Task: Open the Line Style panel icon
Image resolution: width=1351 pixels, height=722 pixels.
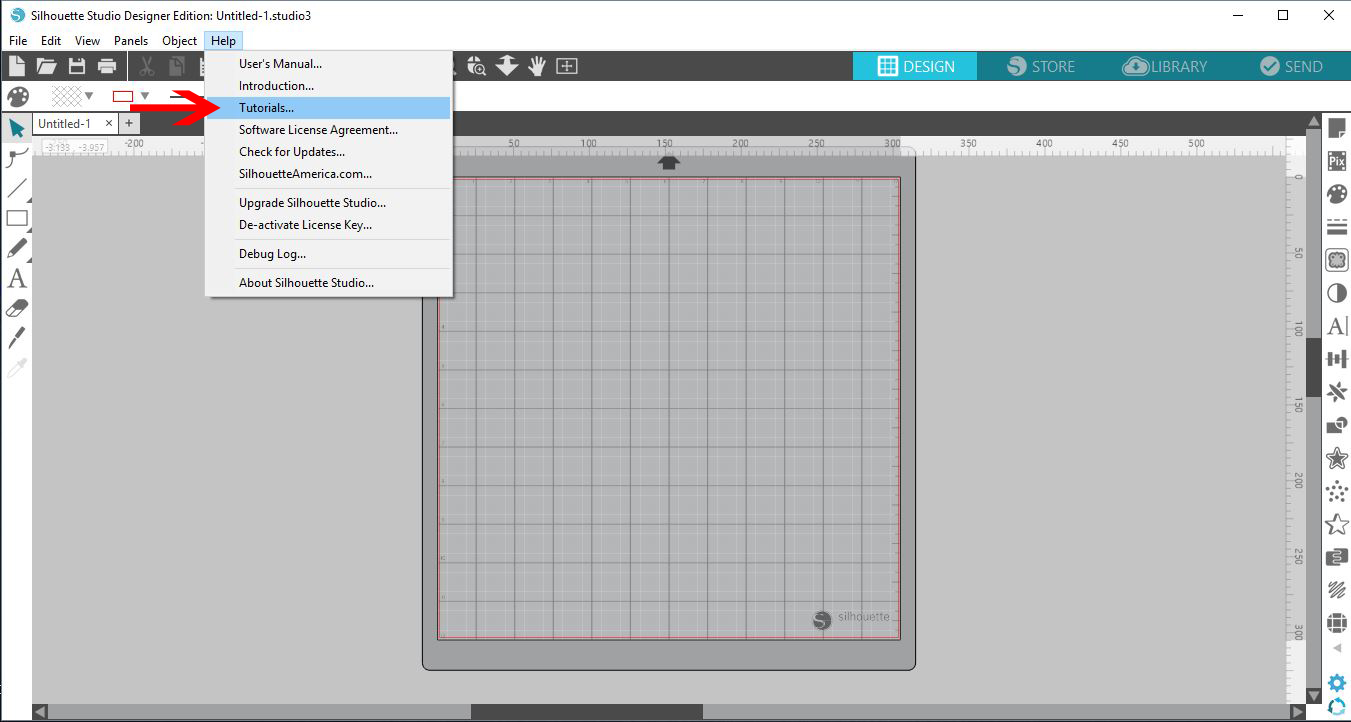Action: (1336, 227)
